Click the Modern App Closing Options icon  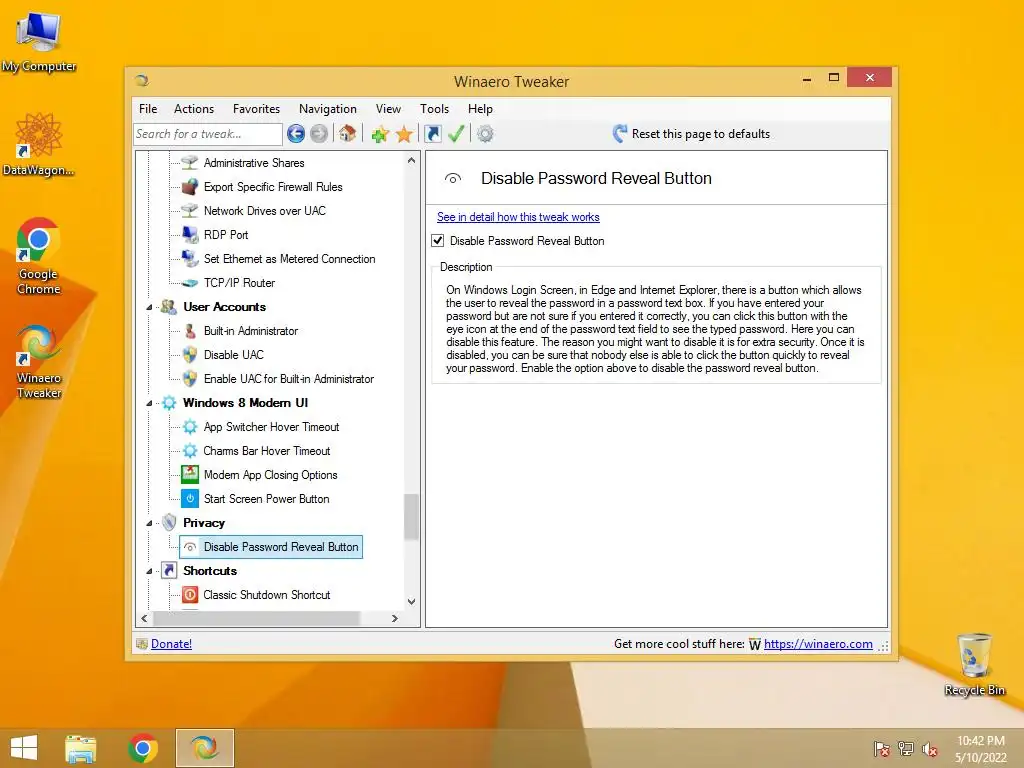[x=190, y=474]
